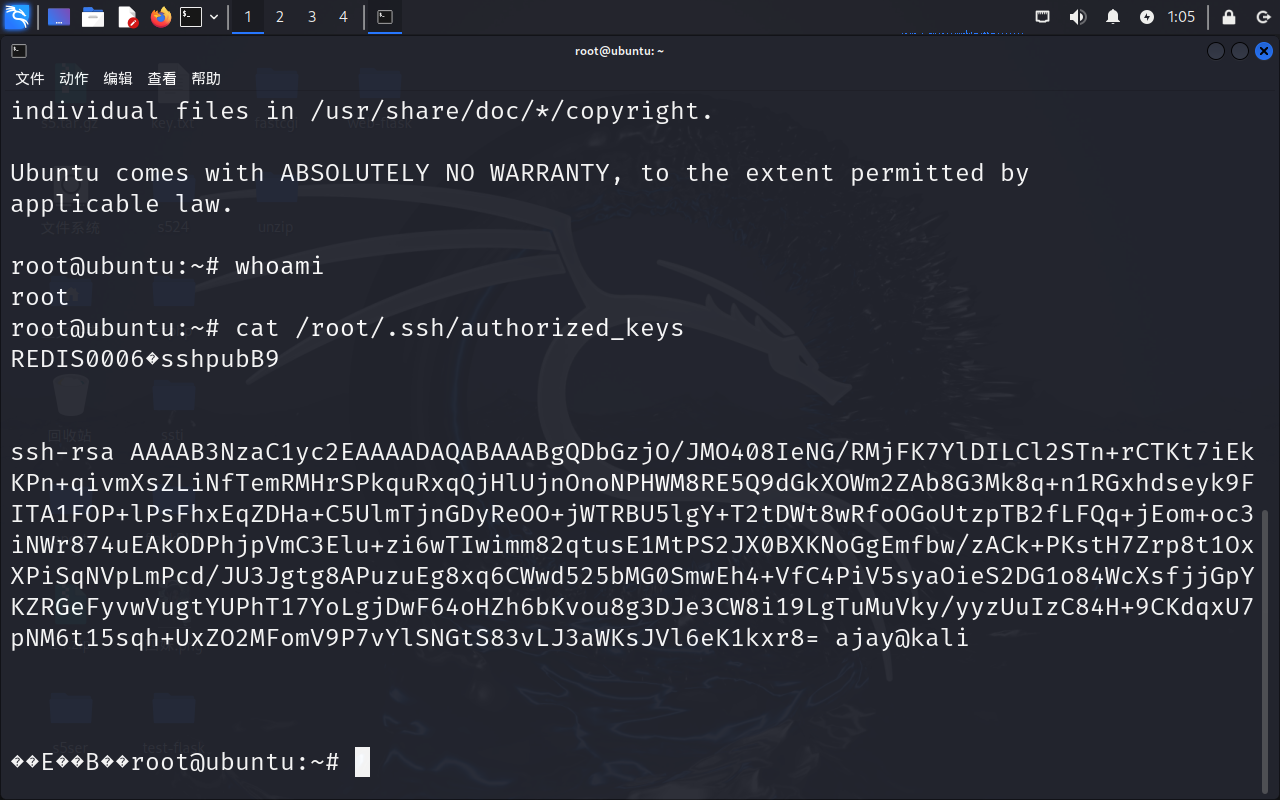Open the 文件 (File) menu
Screen dimensions: 1280x800
coord(30,79)
